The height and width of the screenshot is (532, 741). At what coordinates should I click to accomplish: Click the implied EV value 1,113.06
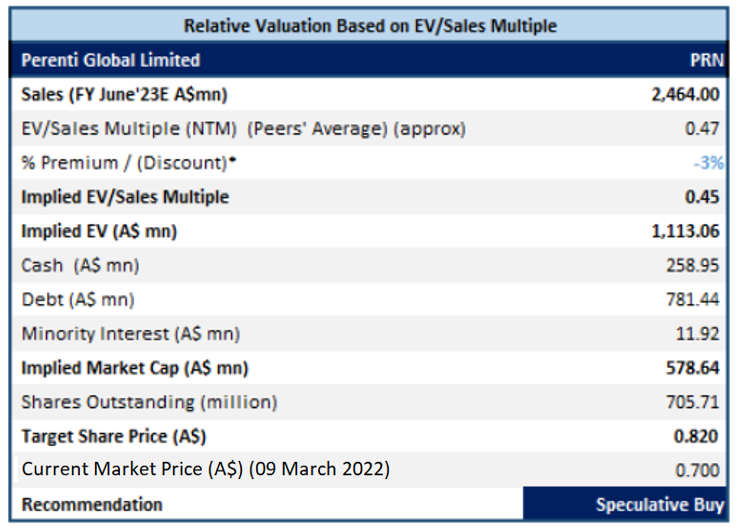pyautogui.click(x=685, y=232)
